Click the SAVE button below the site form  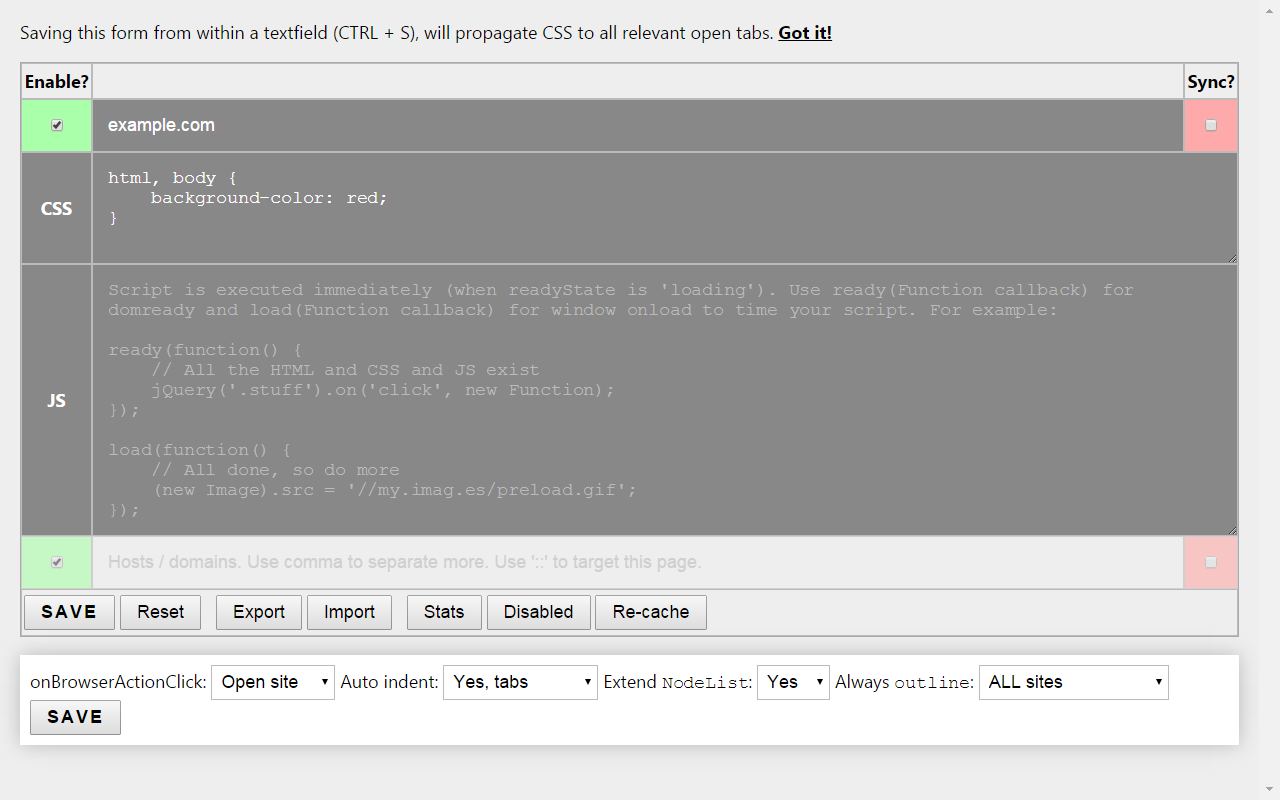[69, 612]
